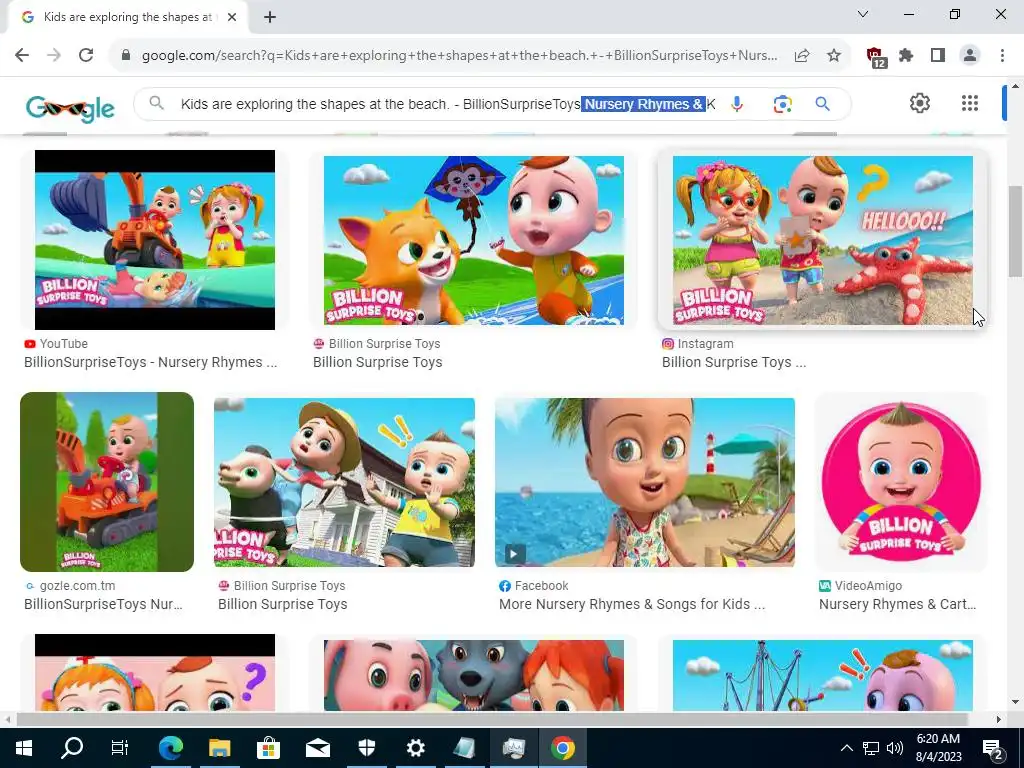Open Windows Security shield on taskbar

(x=366, y=748)
